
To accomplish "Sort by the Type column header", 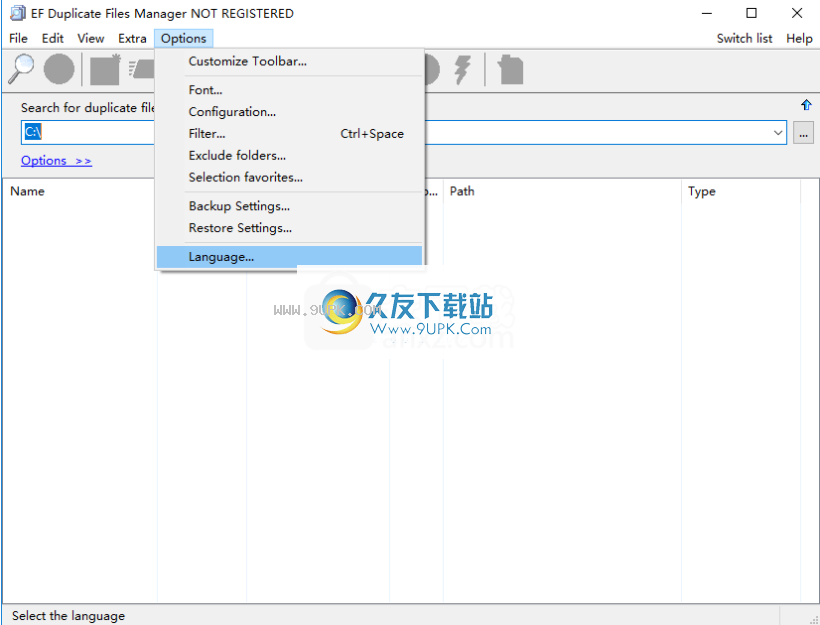I will click(x=741, y=191).
